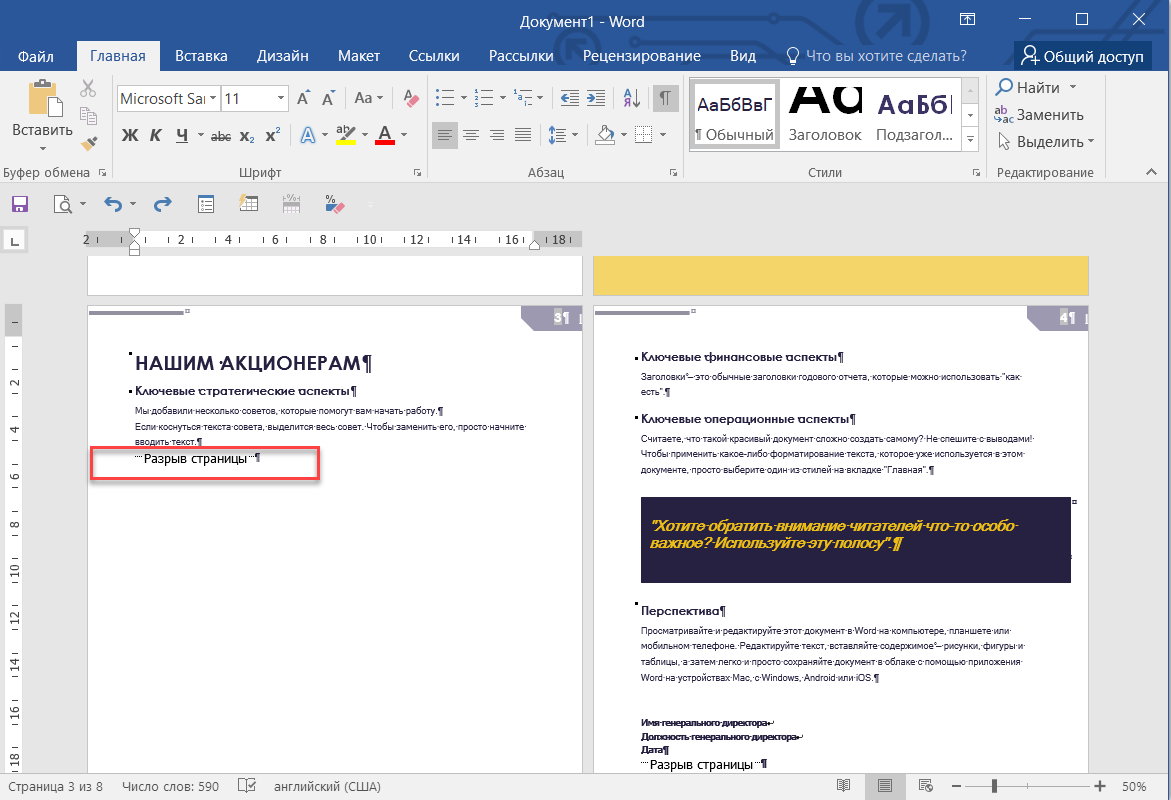Toggle italic (К) formatting
This screenshot has height=800, width=1171.
155,135
